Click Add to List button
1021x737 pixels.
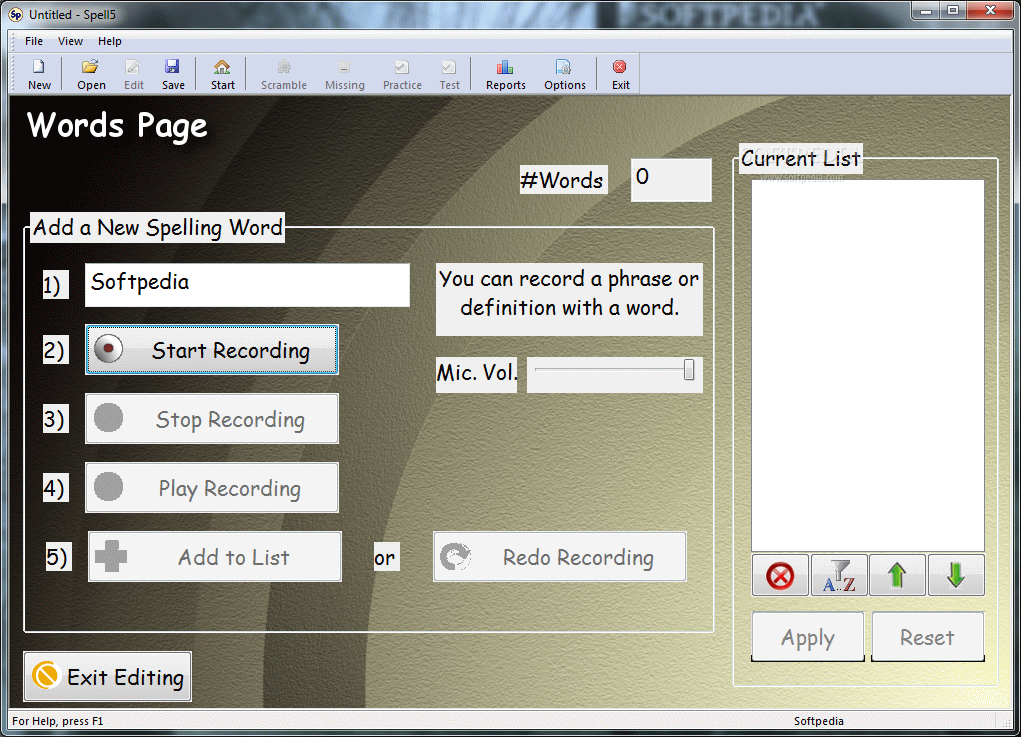click(215, 557)
